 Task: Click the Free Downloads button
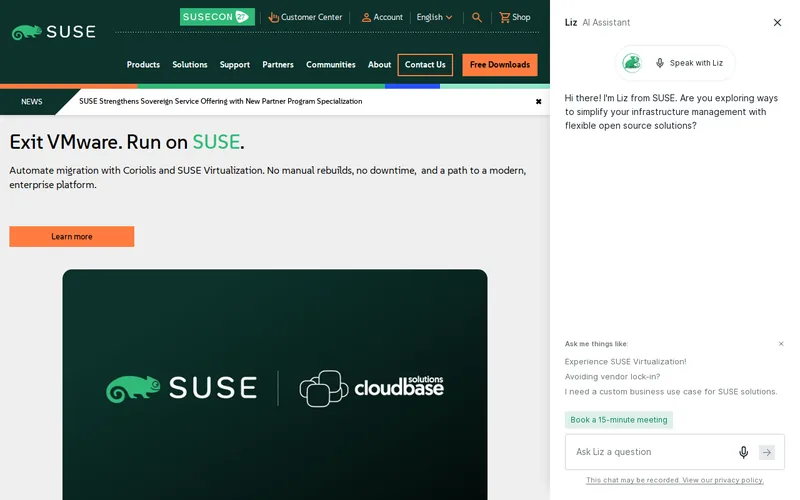pos(499,65)
